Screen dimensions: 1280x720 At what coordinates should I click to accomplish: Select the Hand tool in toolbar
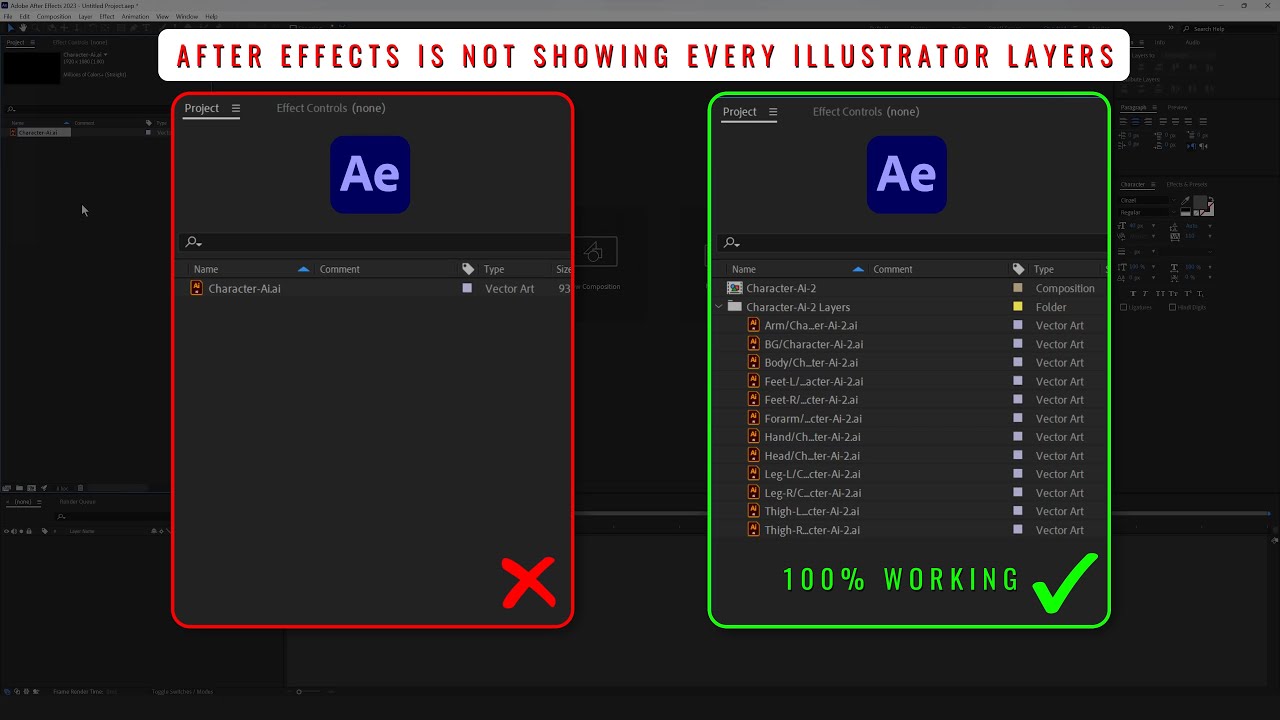click(23, 28)
